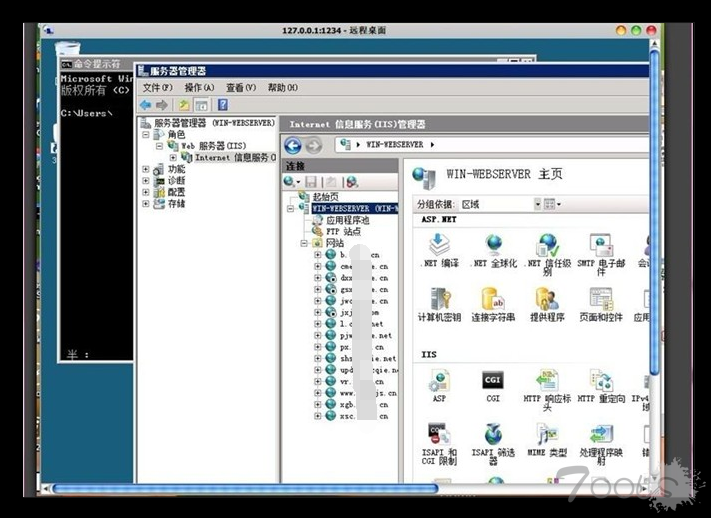711x518 pixels.
Task: Open the 提供程序 feature icon
Action: pos(547,305)
